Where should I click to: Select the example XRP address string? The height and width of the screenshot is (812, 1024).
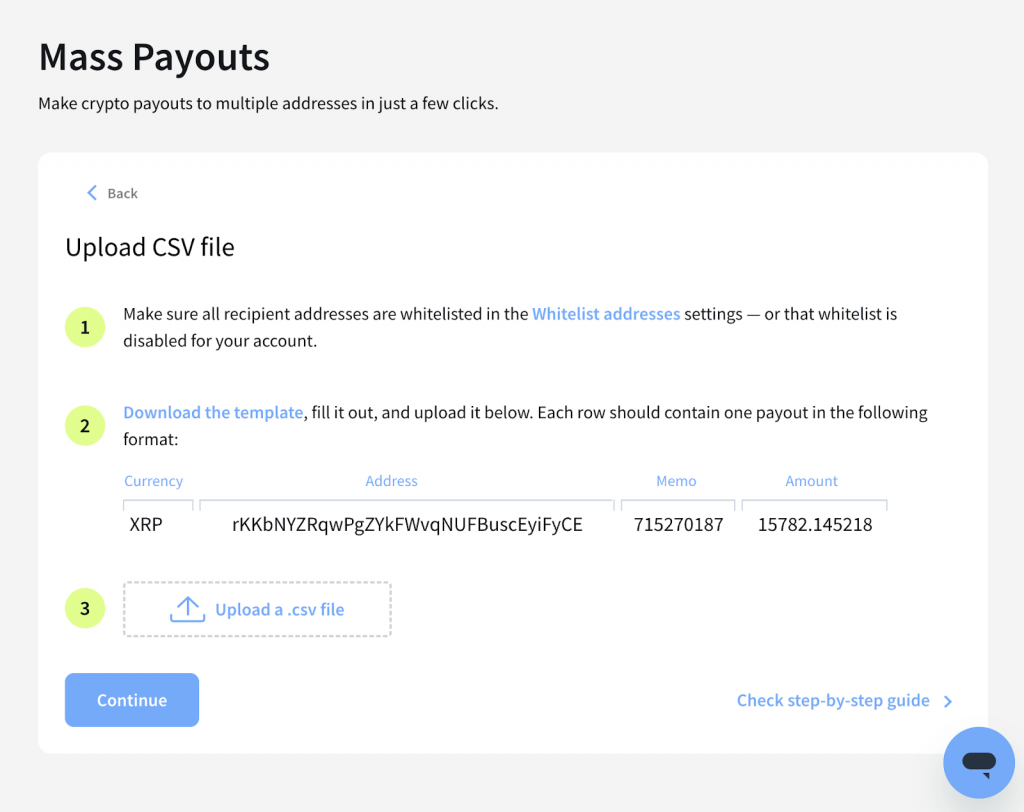[407, 524]
